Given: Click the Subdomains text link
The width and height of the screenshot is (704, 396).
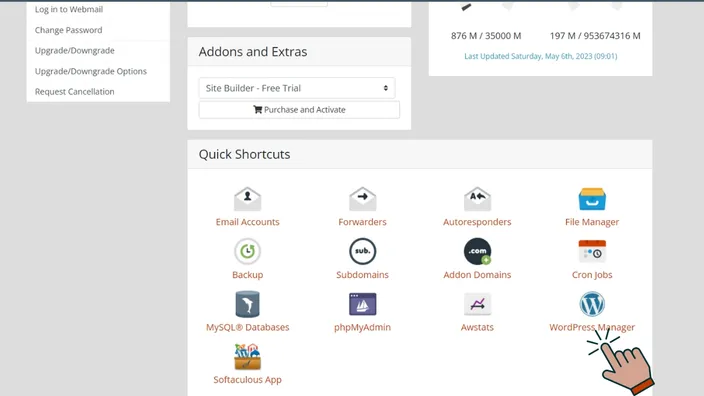Looking at the screenshot, I should point(362,275).
